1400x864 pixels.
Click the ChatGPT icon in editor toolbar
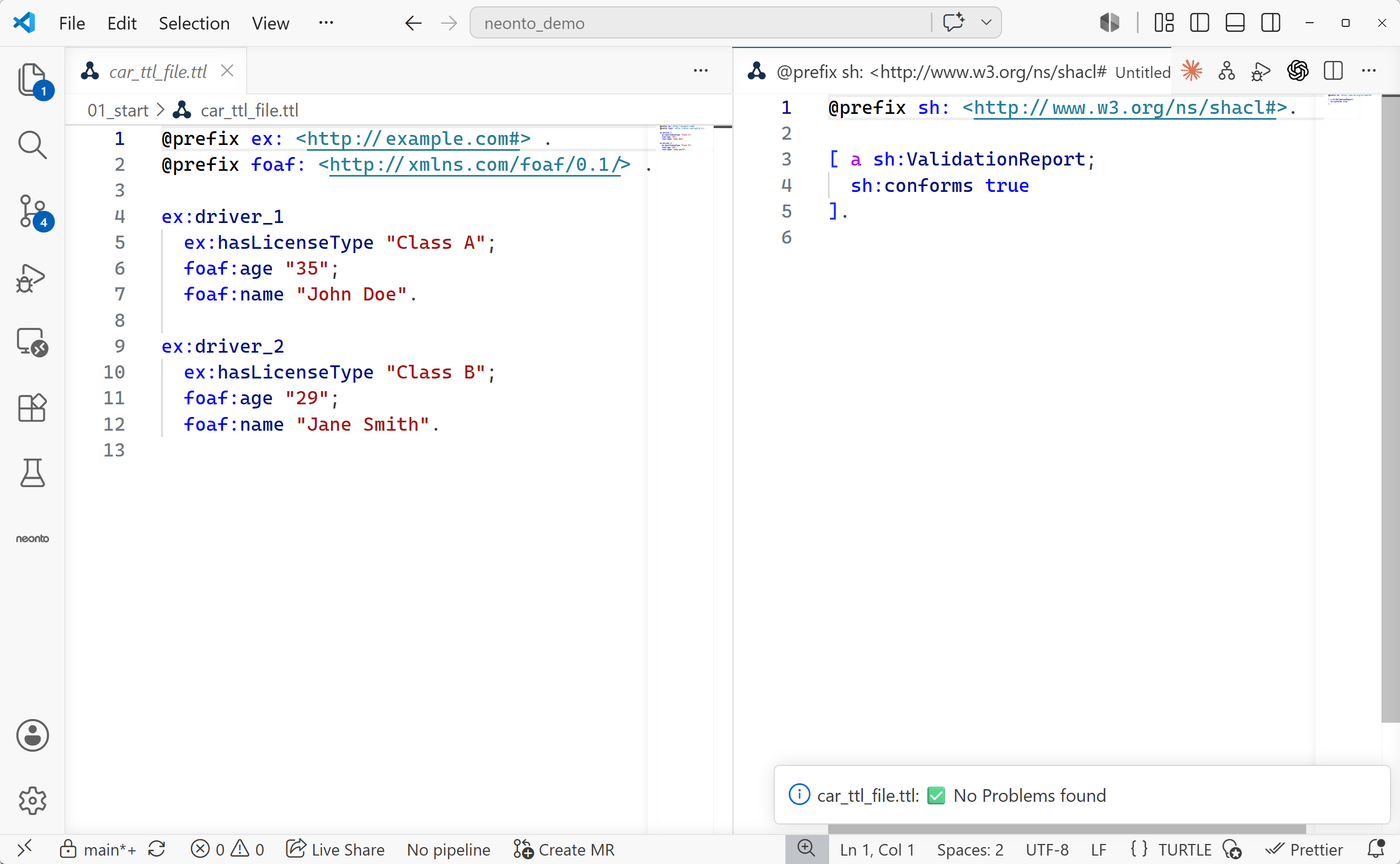click(1298, 71)
